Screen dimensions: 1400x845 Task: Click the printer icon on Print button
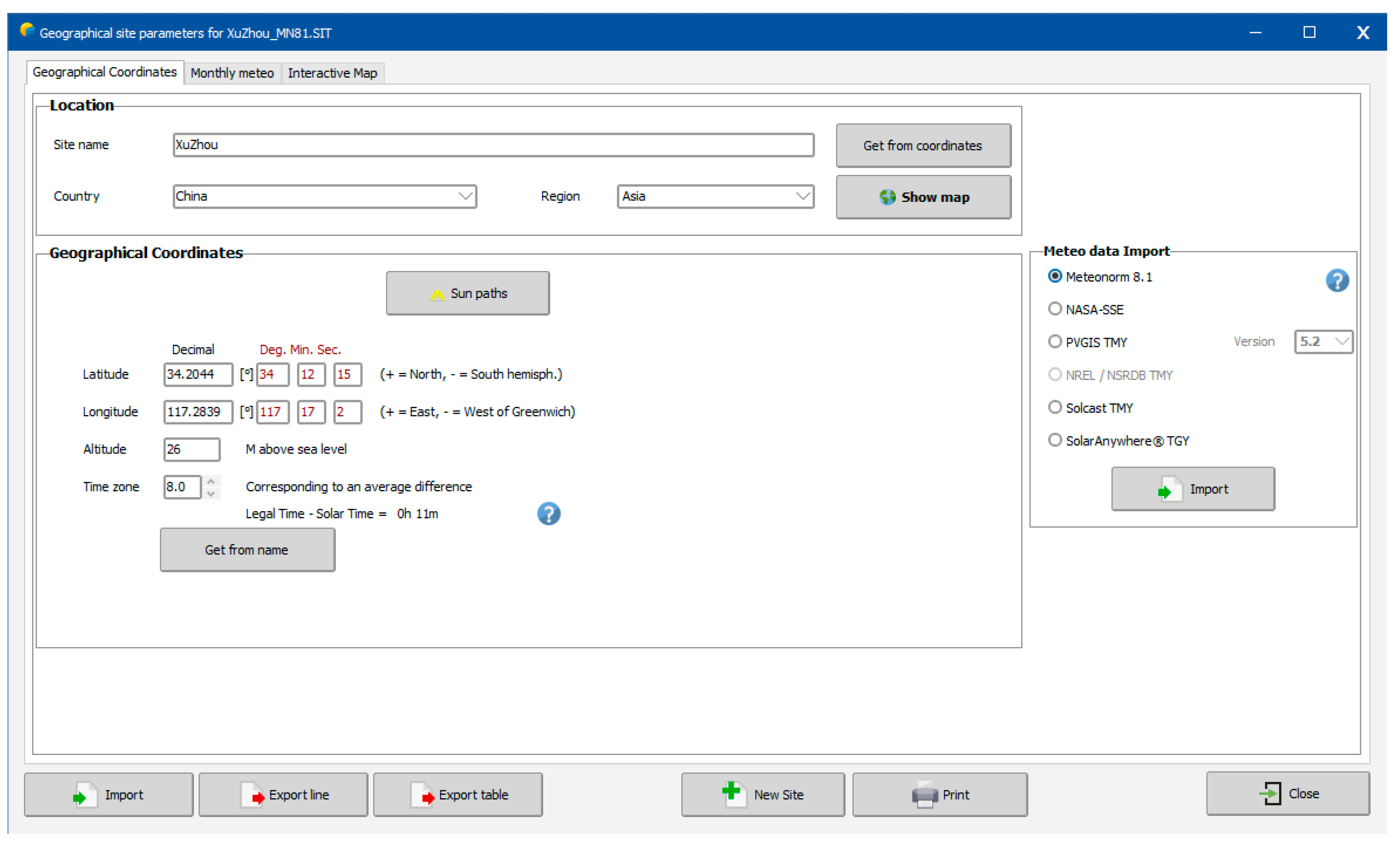pyautogui.click(x=924, y=794)
